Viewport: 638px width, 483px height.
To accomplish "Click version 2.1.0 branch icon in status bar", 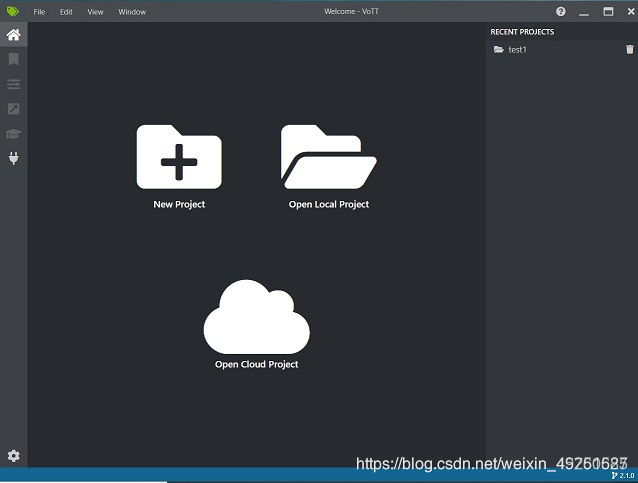I will [614, 475].
